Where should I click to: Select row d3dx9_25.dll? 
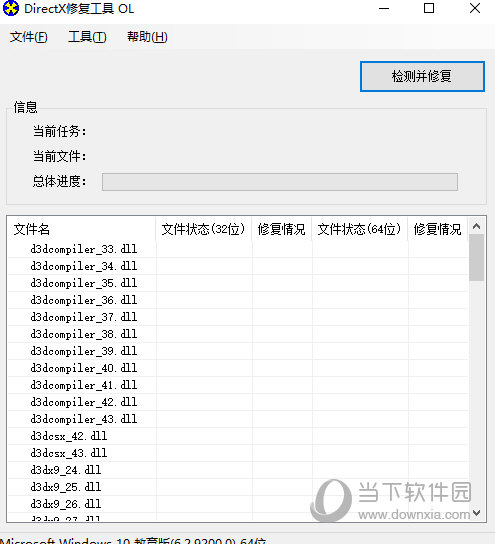238,487
